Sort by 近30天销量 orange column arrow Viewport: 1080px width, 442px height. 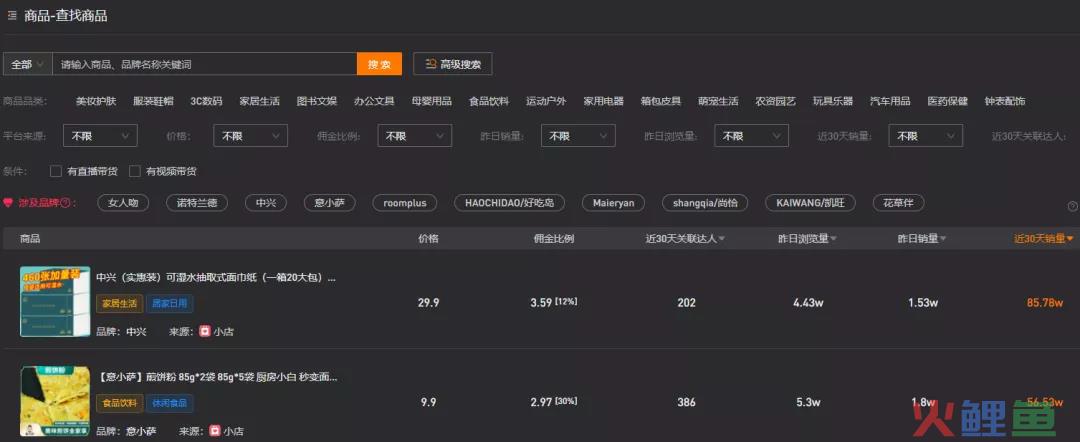click(1070, 239)
